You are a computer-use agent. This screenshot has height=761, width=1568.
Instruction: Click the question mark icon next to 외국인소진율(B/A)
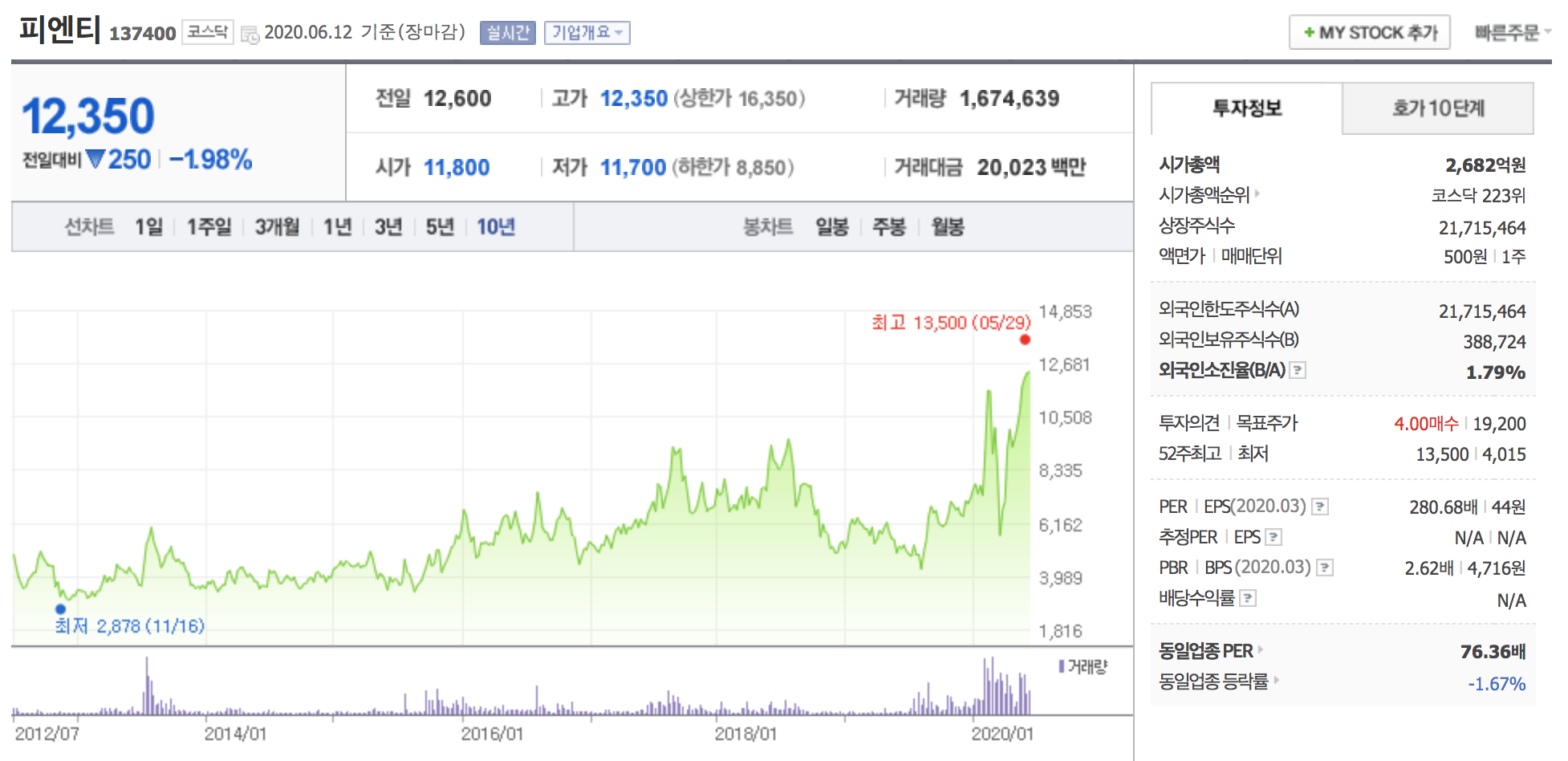click(x=1298, y=370)
